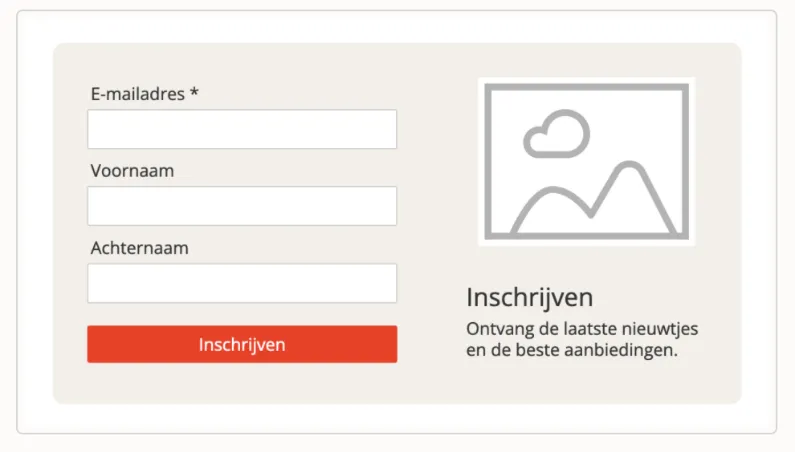Click the Voornaam label text
Screen dimensions: 795x452
(x=132, y=171)
